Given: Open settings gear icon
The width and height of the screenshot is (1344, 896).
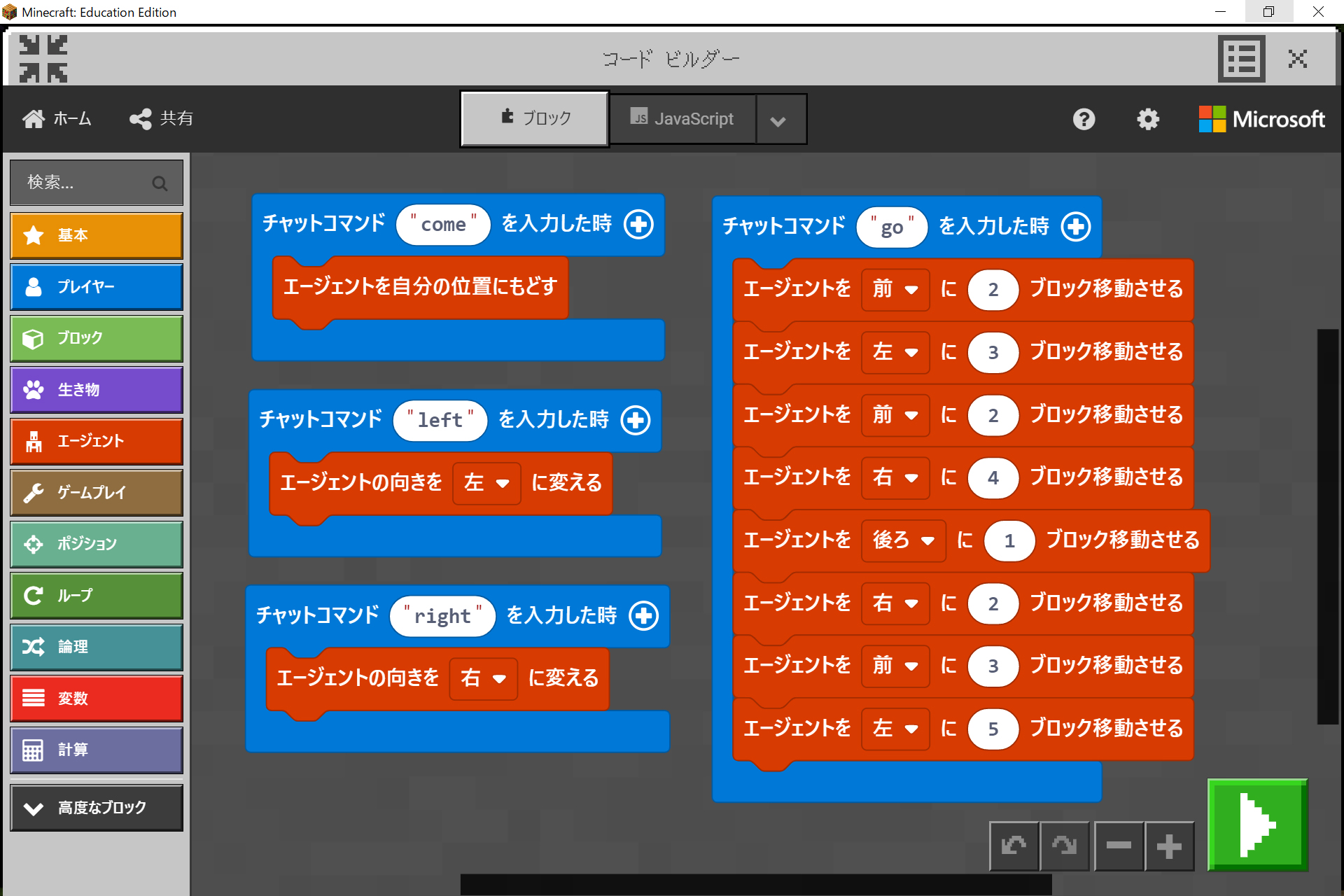Looking at the screenshot, I should pos(1147,119).
